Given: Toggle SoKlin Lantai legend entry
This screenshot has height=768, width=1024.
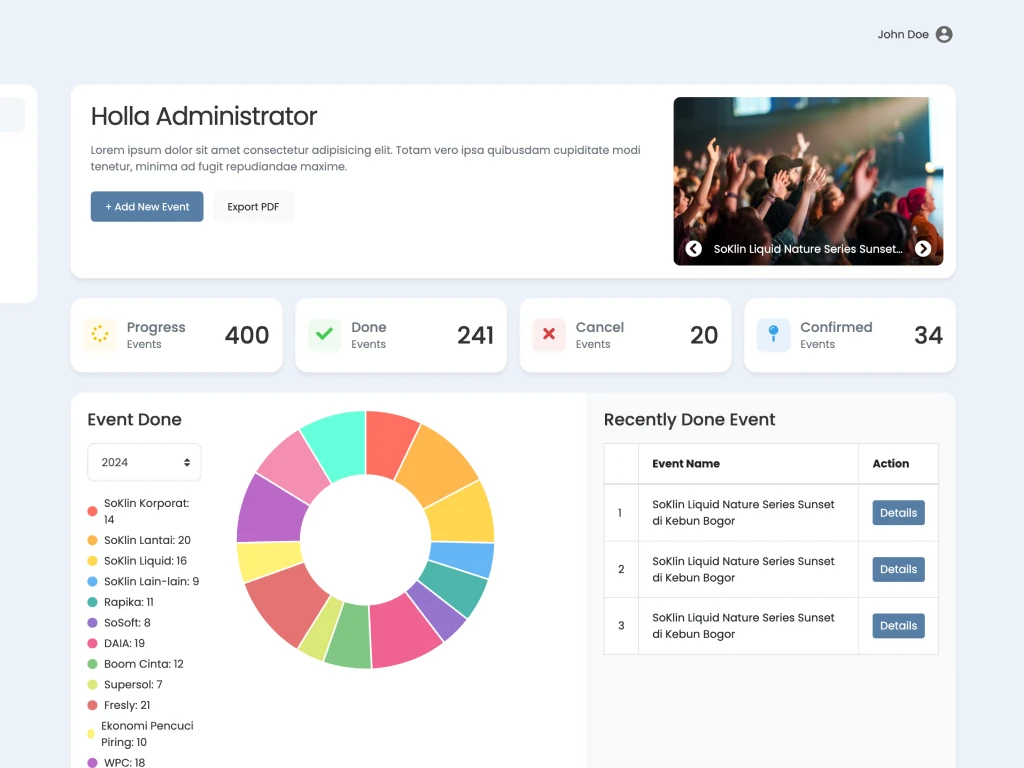Looking at the screenshot, I should click(147, 540).
